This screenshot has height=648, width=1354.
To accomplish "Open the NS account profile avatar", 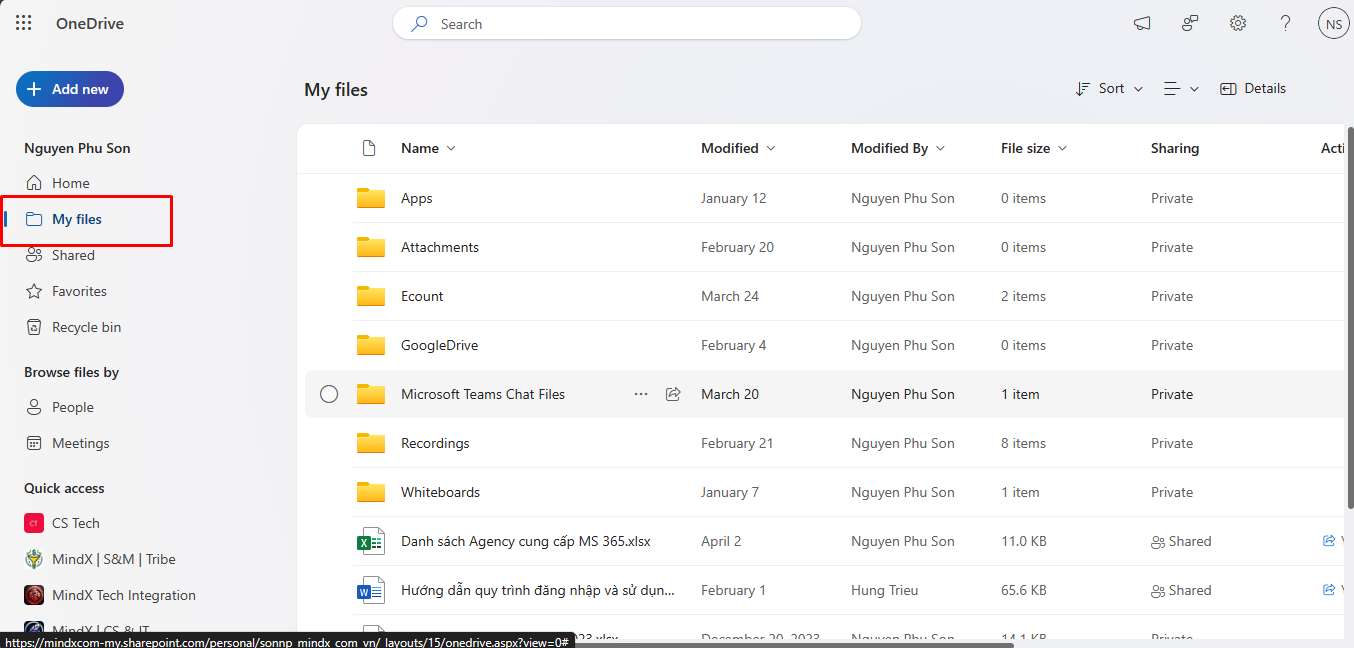I will (x=1333, y=23).
